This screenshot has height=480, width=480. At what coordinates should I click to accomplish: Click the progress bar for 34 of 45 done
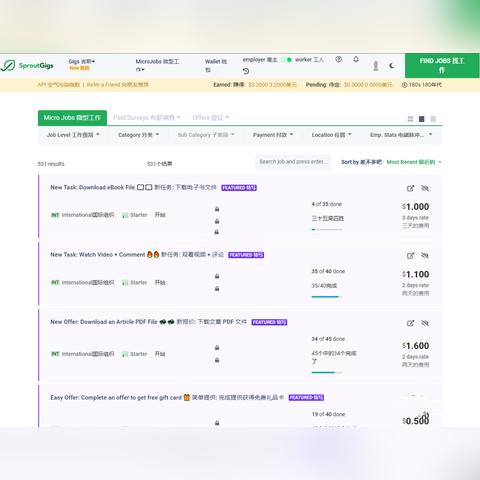click(327, 372)
